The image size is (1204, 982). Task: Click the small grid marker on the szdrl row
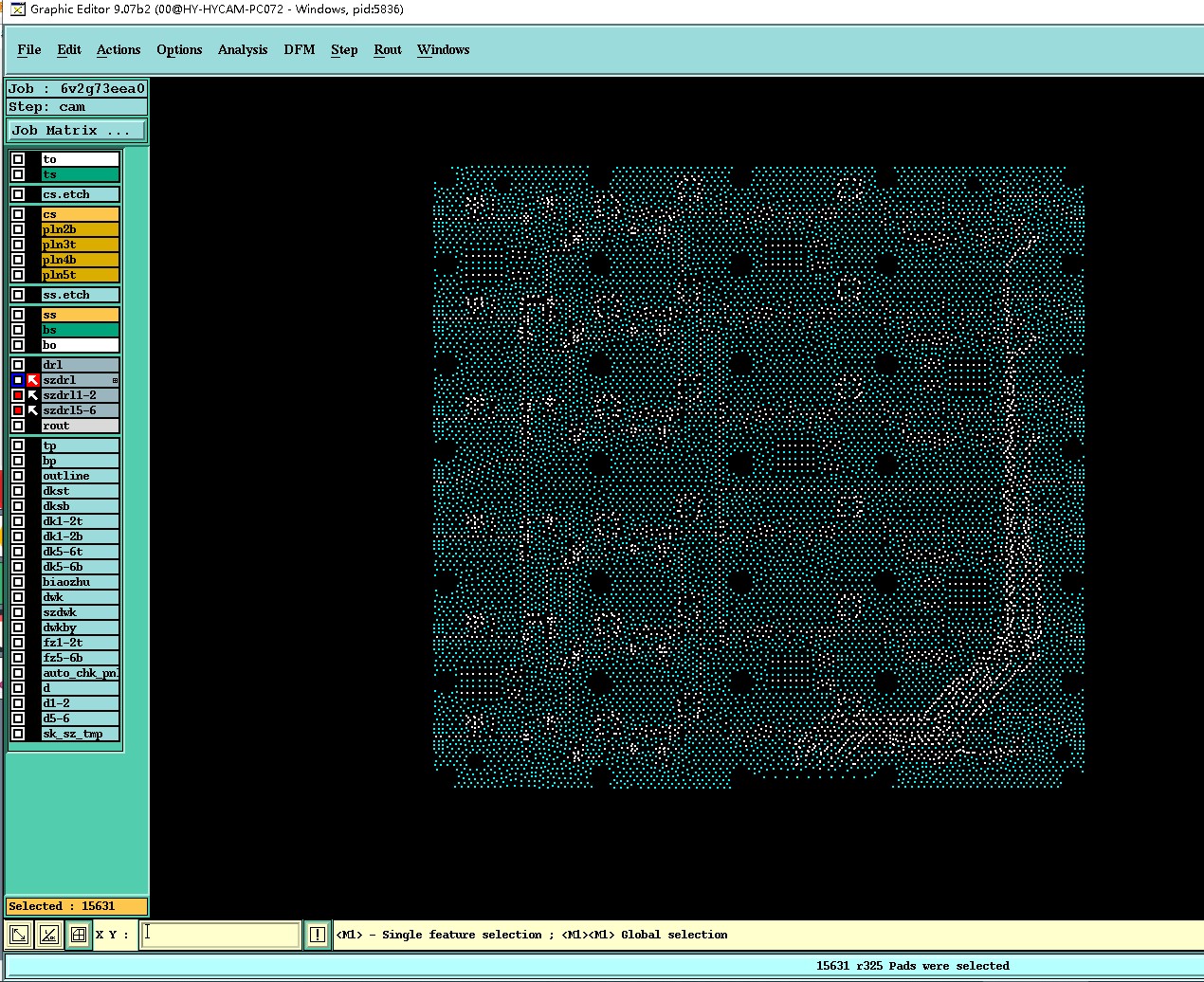pyautogui.click(x=115, y=380)
